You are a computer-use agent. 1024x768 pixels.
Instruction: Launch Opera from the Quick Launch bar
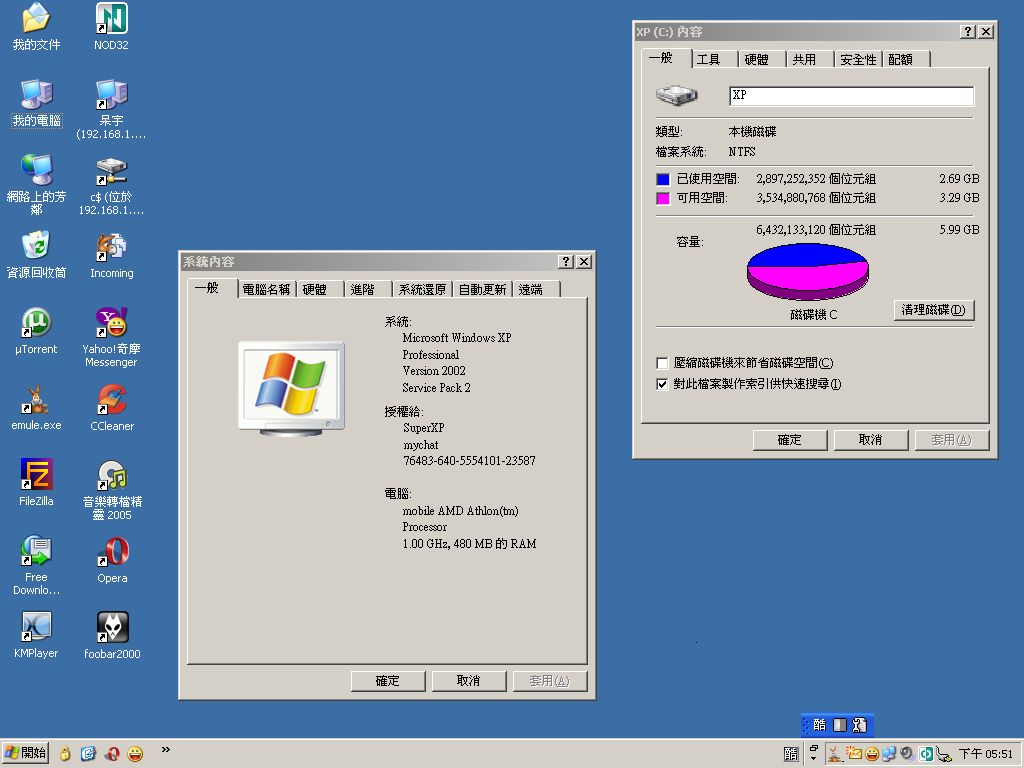(x=112, y=754)
